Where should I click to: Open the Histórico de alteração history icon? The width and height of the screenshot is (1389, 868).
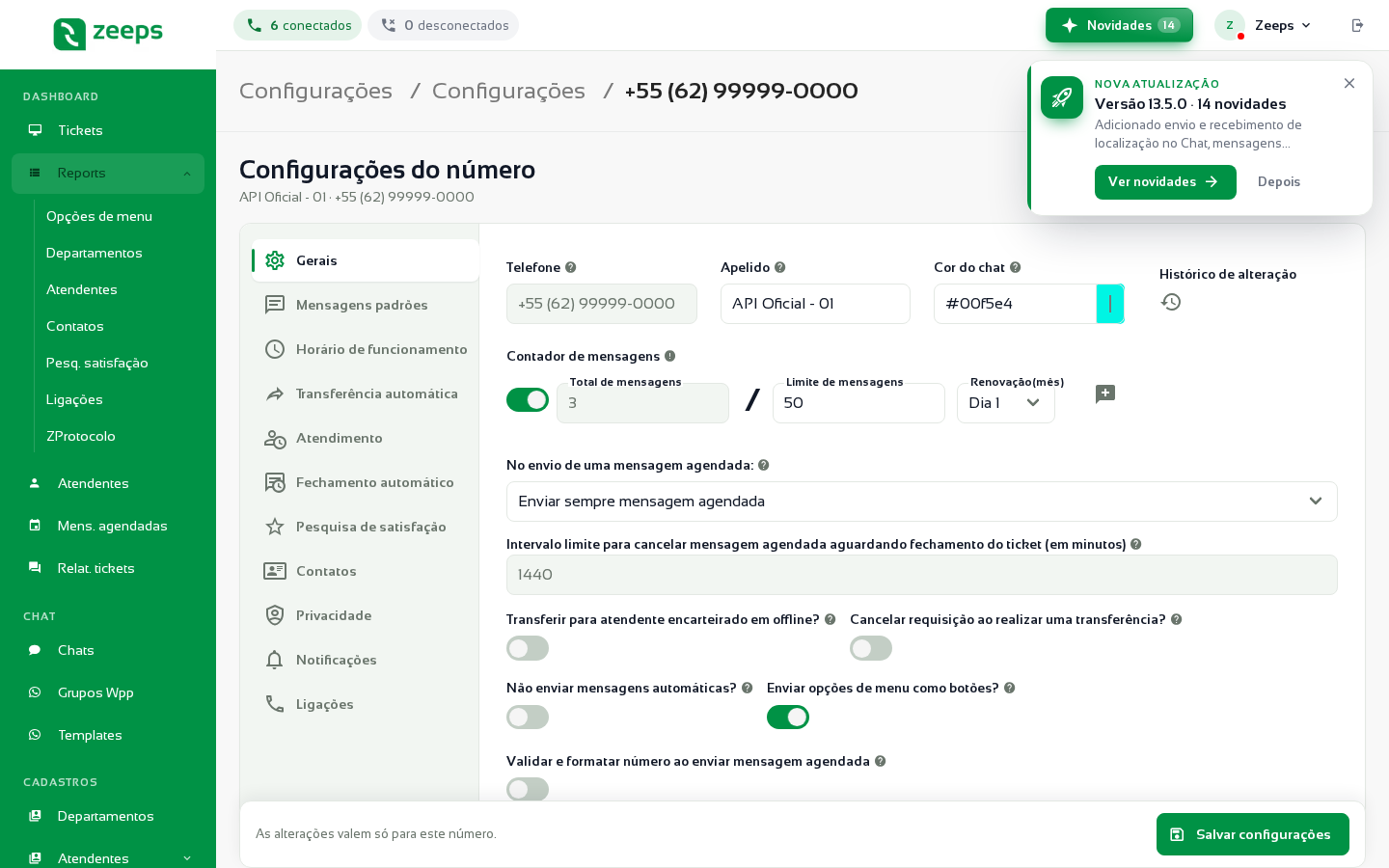(1171, 302)
